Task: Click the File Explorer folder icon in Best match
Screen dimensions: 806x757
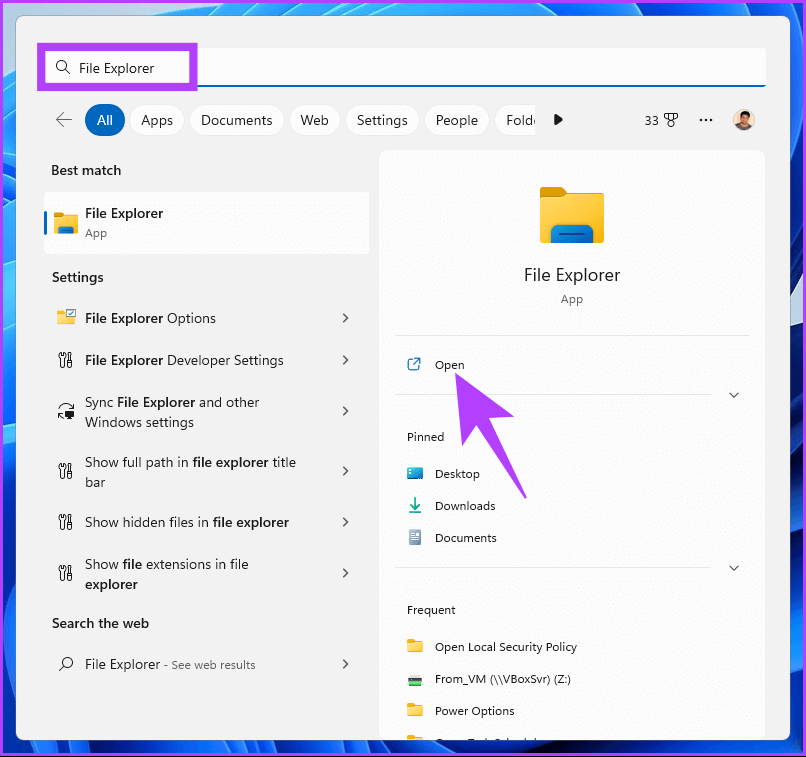Action: click(66, 223)
